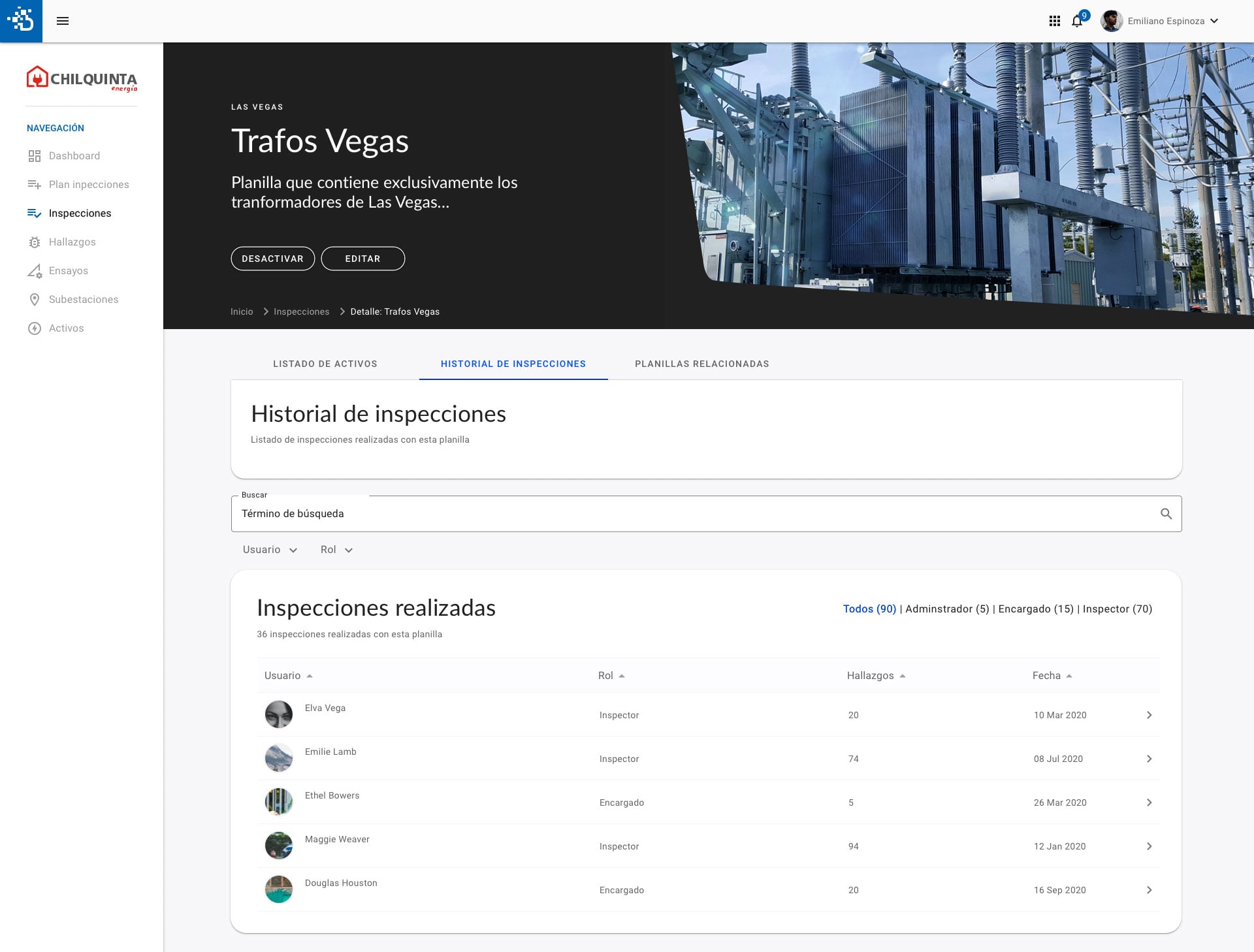This screenshot has width=1254, height=952.
Task: Sort table by Hallazgos column
Action: pyautogui.click(x=876, y=676)
